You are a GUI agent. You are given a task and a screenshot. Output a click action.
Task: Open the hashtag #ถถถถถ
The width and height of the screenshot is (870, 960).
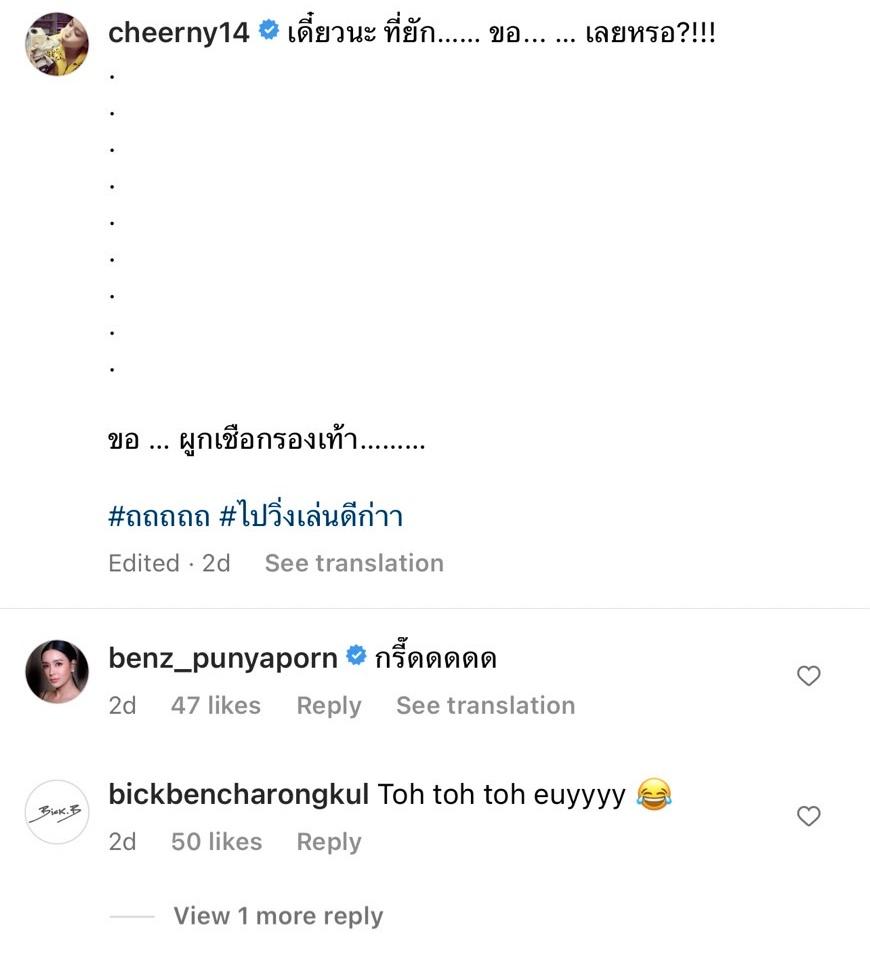click(158, 516)
